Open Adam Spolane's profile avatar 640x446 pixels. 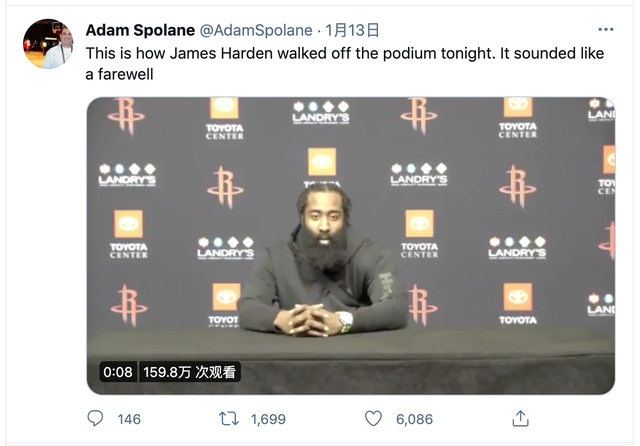(x=48, y=44)
